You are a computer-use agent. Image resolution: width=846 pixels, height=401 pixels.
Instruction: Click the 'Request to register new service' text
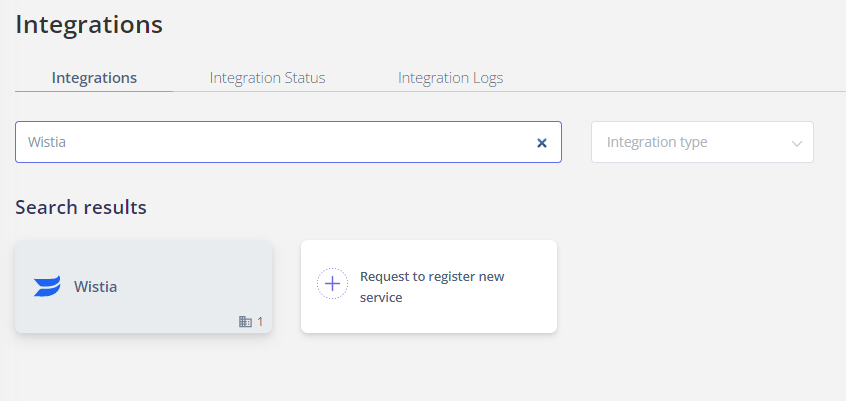(432, 287)
